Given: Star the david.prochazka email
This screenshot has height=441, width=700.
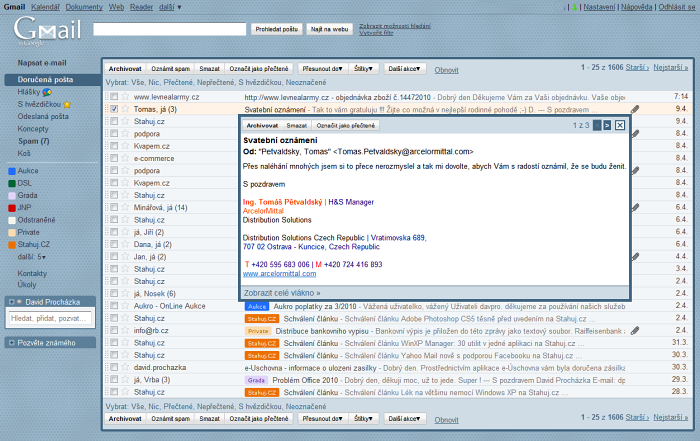Looking at the screenshot, I should coord(125,367).
